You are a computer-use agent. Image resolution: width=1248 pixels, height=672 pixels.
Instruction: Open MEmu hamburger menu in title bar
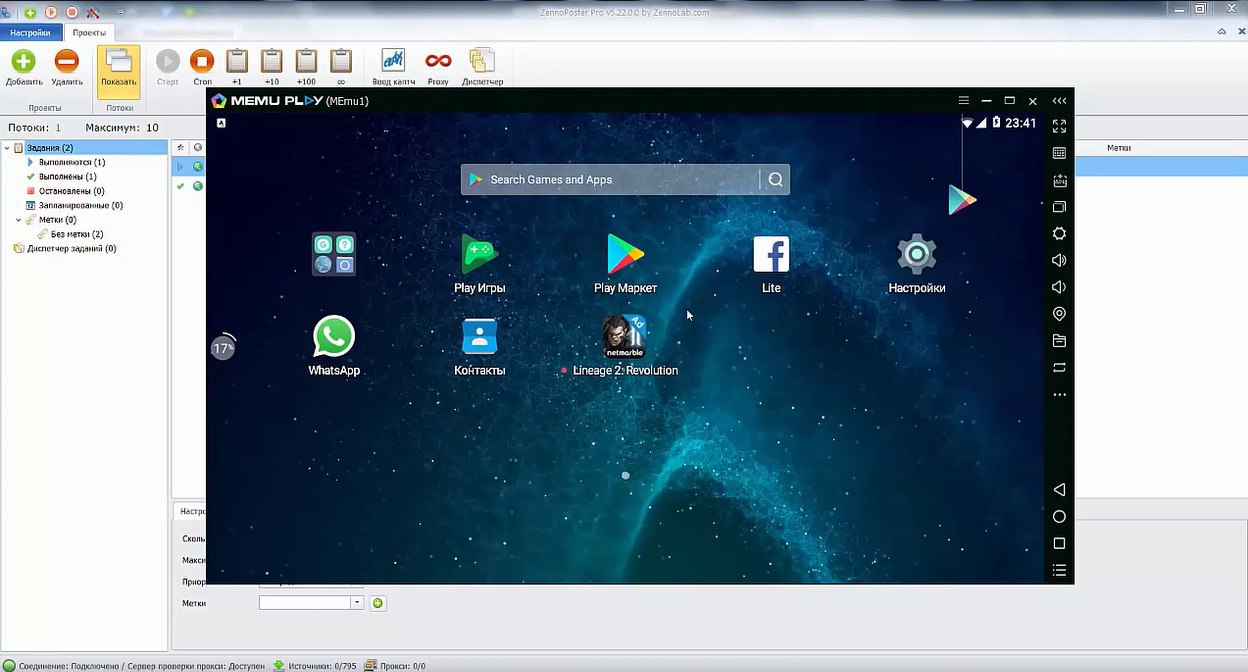point(963,101)
